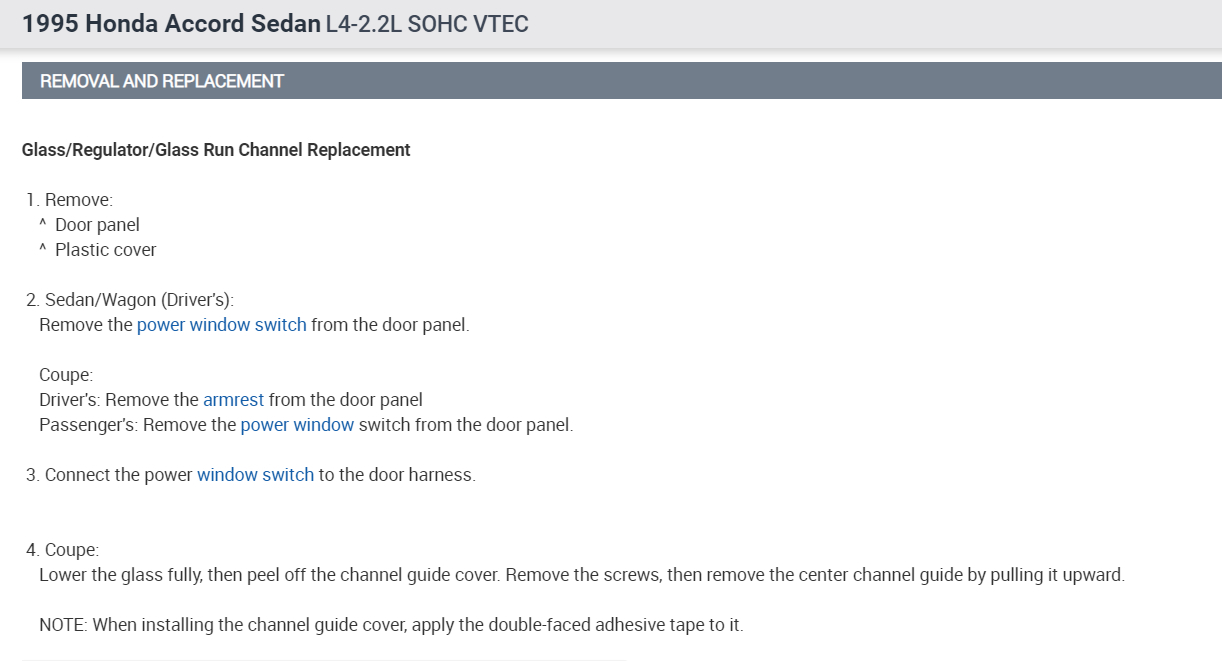This screenshot has width=1222, height=661.
Task: Open the power window link on Passenger's line
Action: [x=297, y=425]
